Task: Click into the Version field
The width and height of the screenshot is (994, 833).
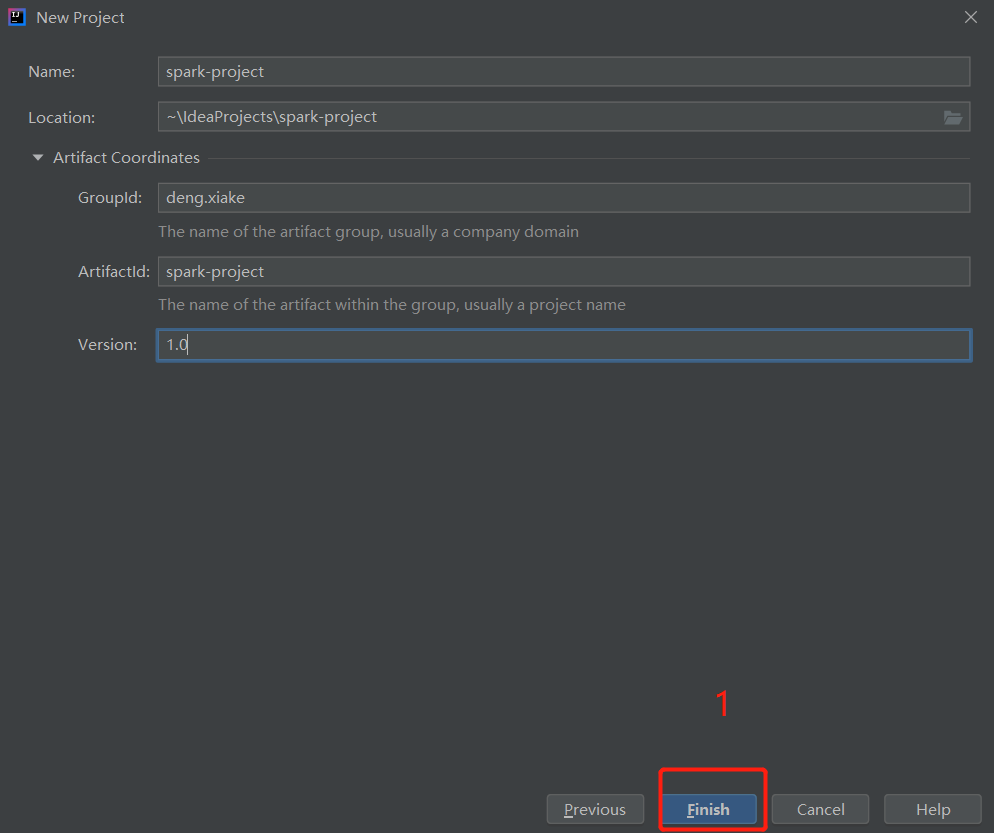Action: click(x=564, y=345)
